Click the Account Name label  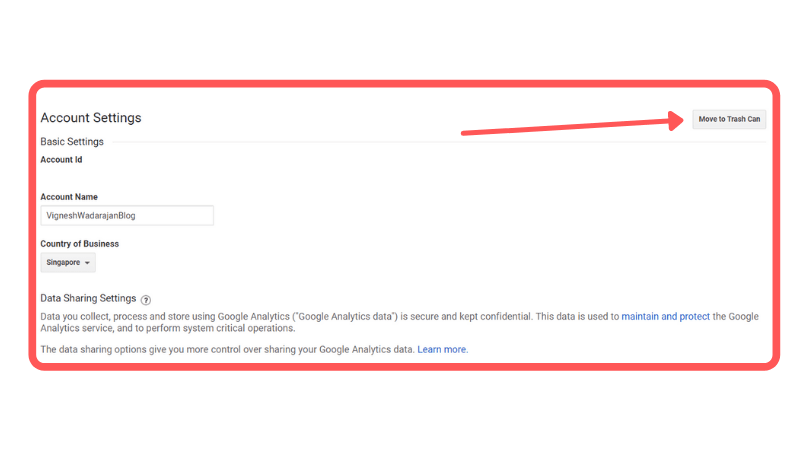coord(69,197)
